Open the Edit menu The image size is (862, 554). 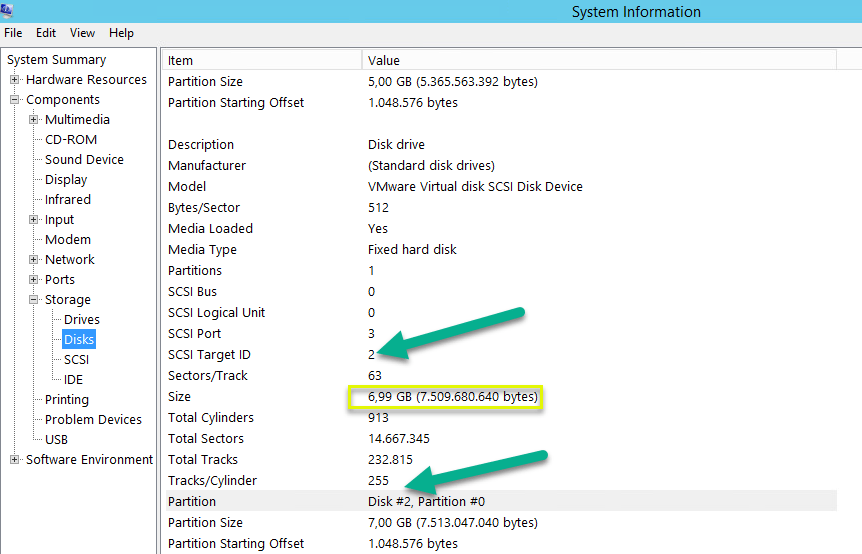(46, 33)
